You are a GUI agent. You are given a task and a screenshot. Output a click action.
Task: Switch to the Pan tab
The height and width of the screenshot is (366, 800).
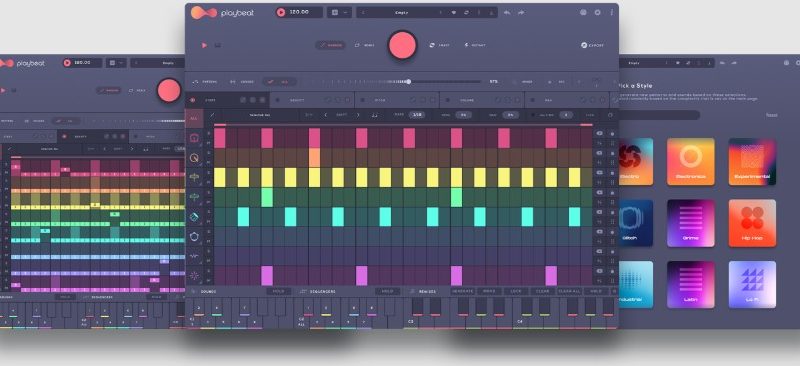[566, 100]
